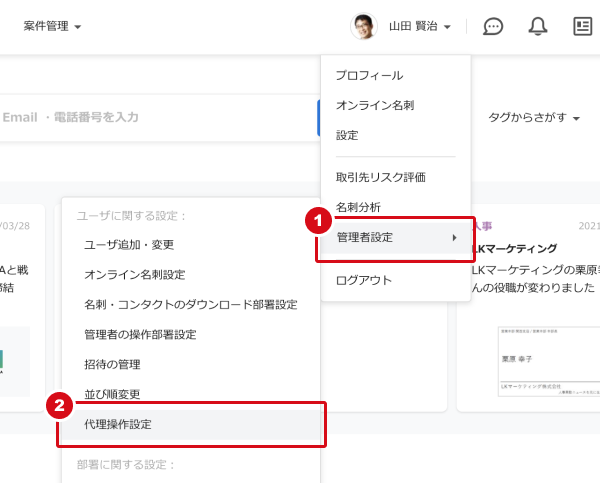
Task: Select プロフィール from user menu
Action: (369, 75)
